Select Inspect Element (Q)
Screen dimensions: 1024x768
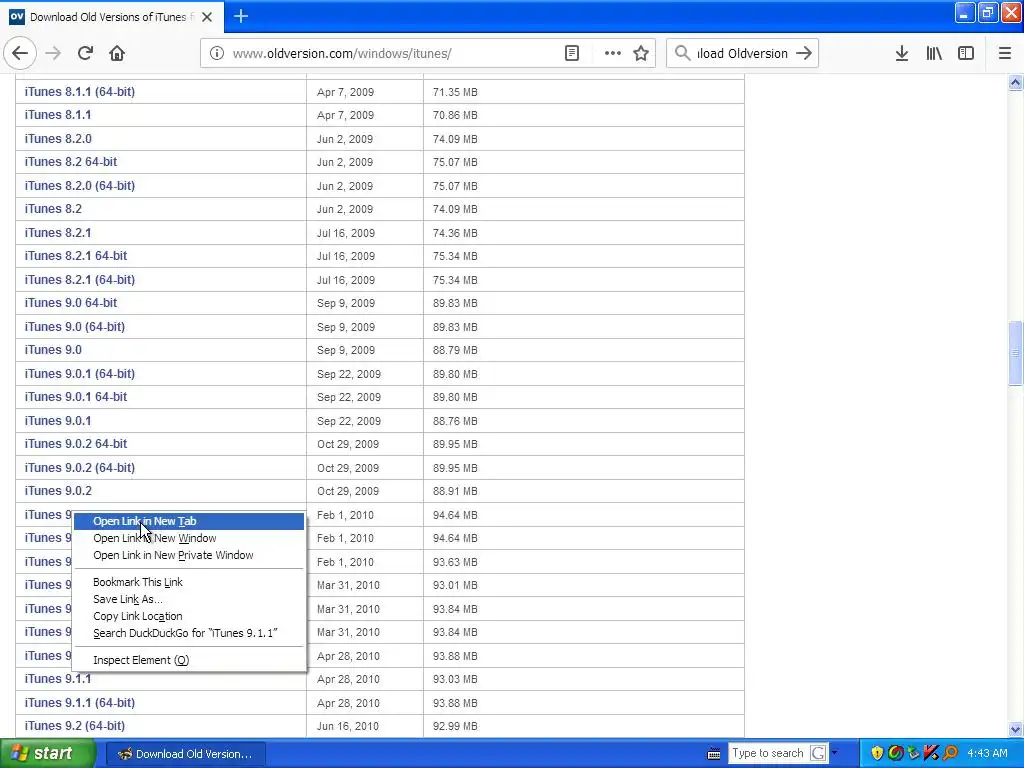(189, 660)
